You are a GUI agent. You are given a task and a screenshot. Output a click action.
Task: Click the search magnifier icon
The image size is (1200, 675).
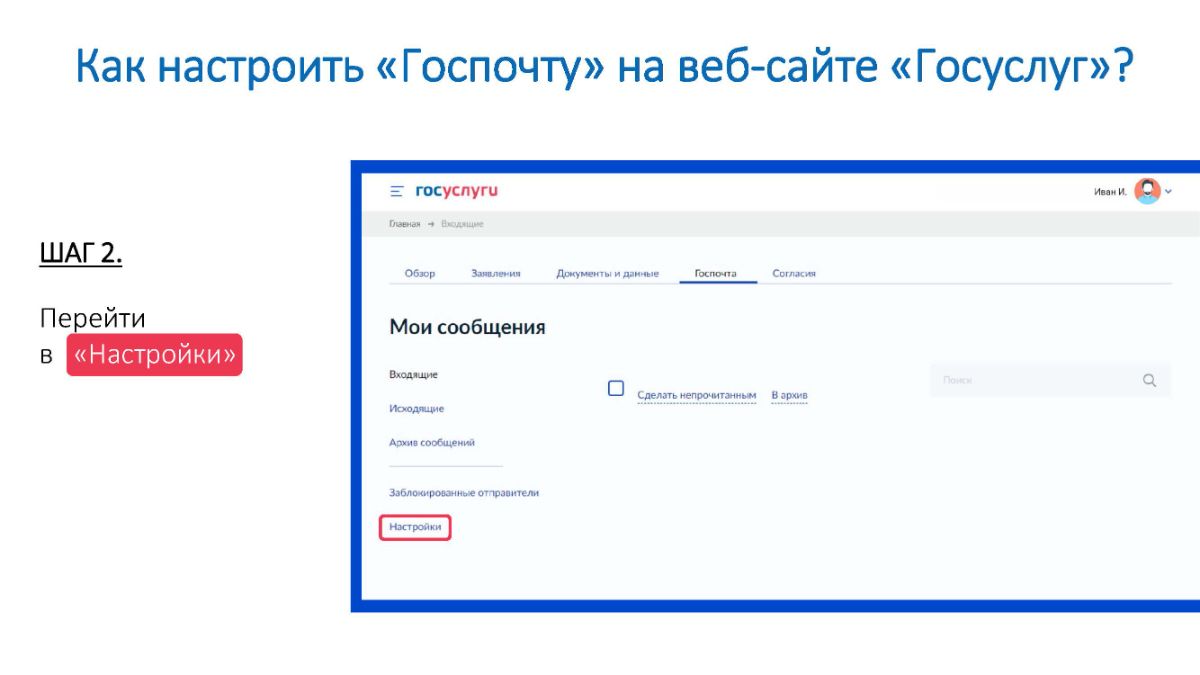coord(1149,380)
